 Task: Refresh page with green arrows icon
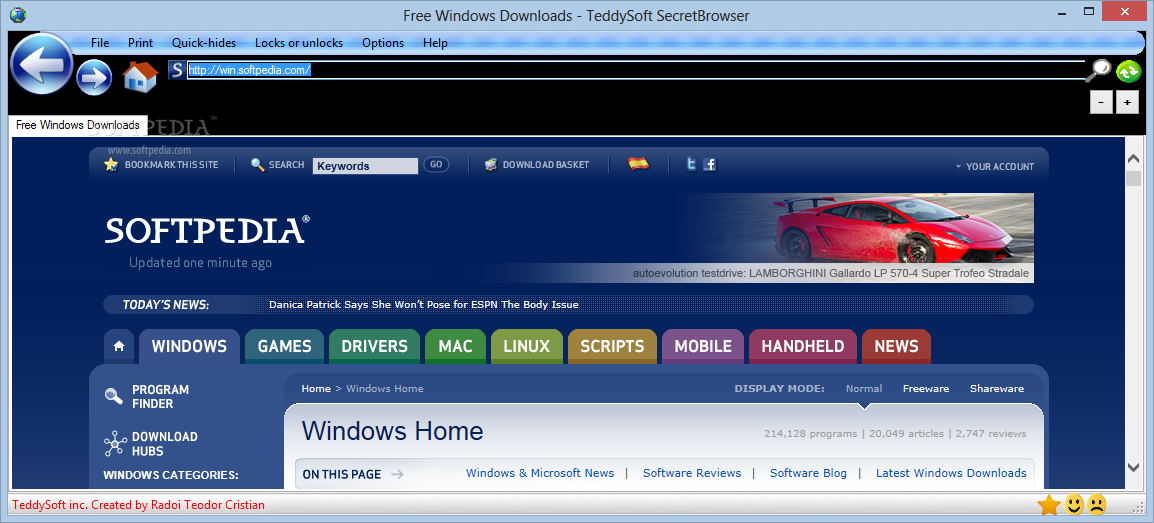1128,71
